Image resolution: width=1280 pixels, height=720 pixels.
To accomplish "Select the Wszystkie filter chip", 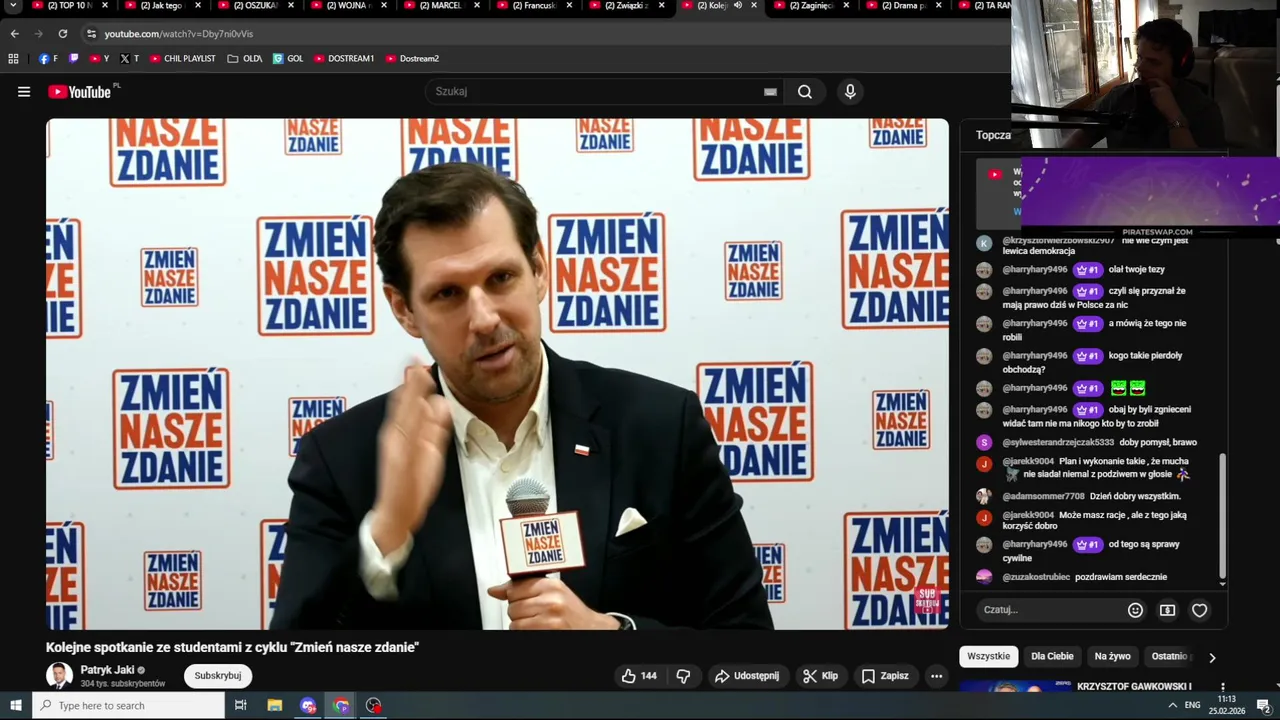I will [x=988, y=657].
